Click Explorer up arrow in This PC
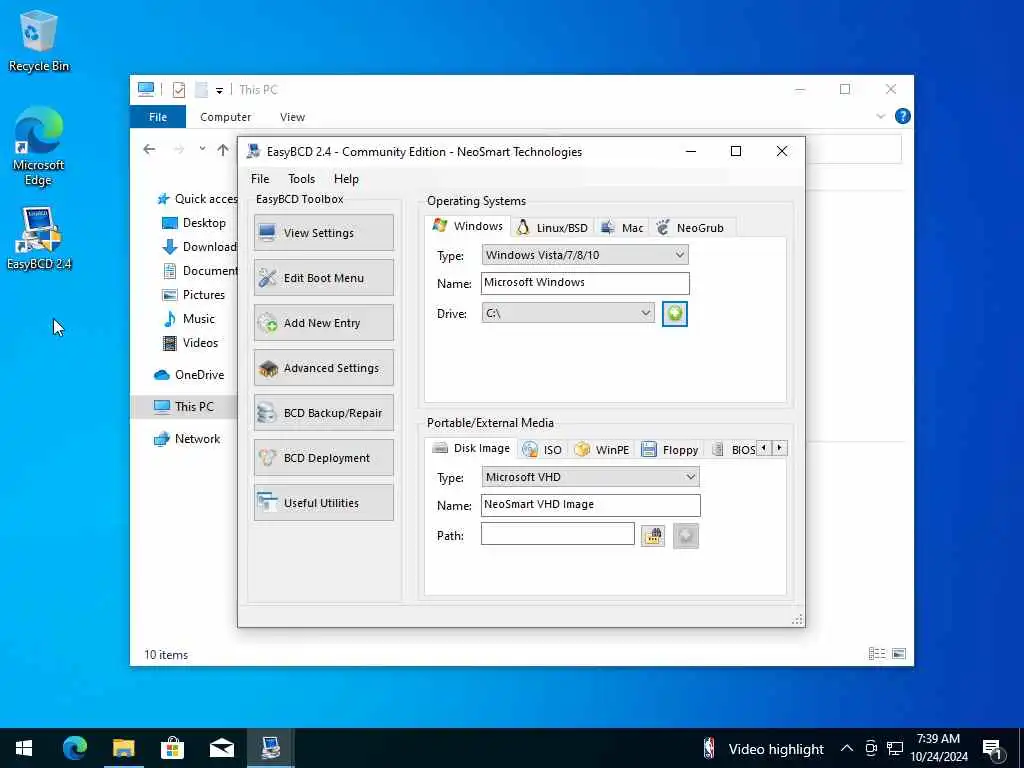1024x768 pixels. tap(223, 150)
